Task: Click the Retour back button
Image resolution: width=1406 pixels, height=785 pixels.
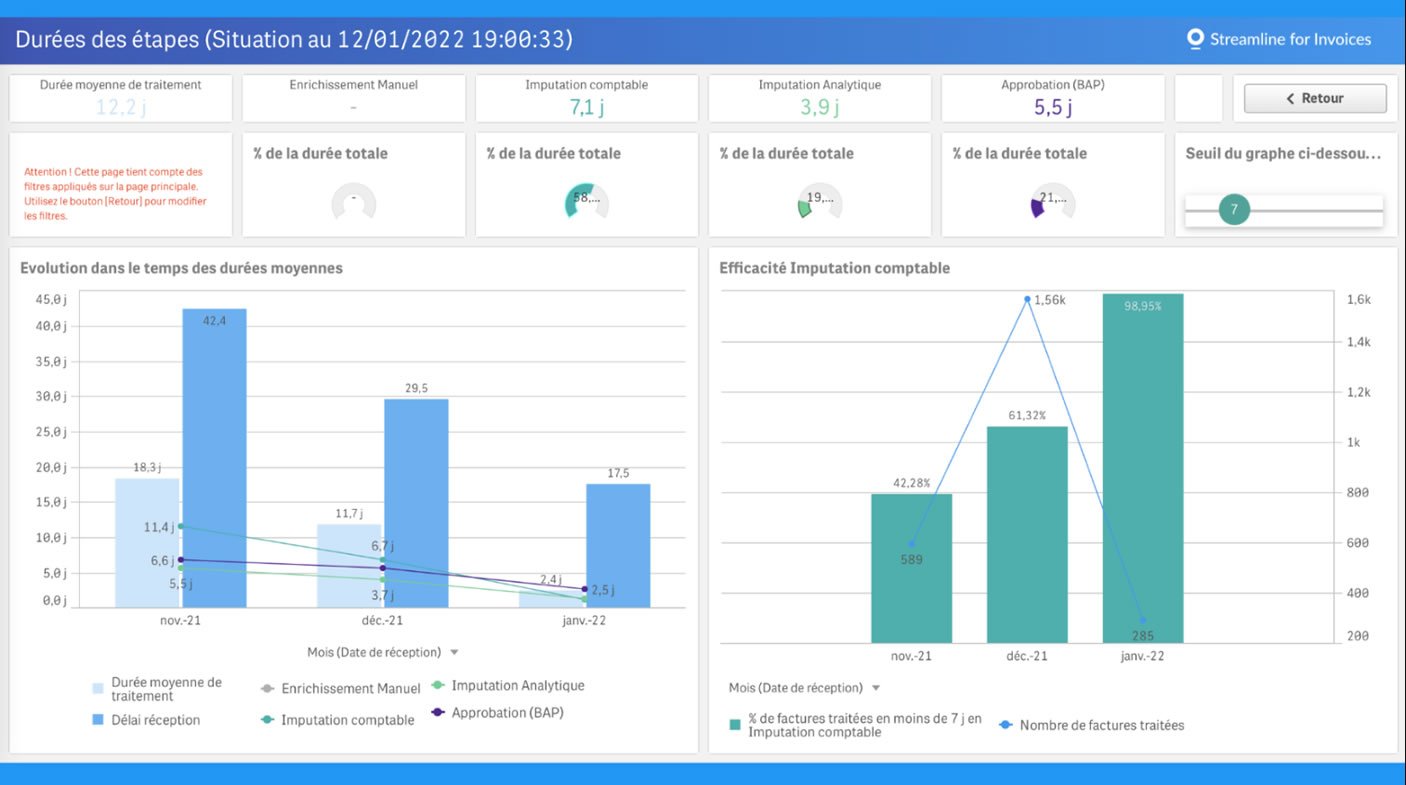Action: coord(1314,98)
